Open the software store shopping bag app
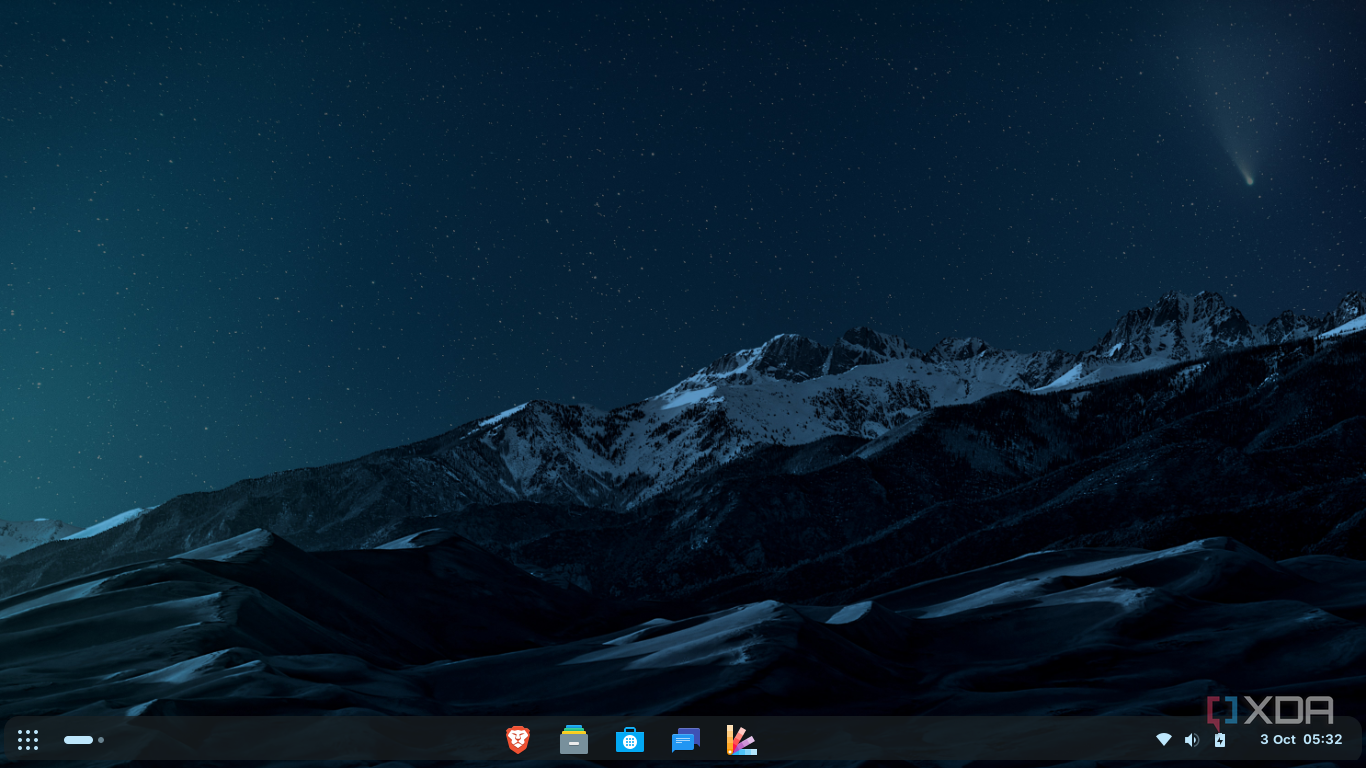The image size is (1366, 768). coord(630,740)
